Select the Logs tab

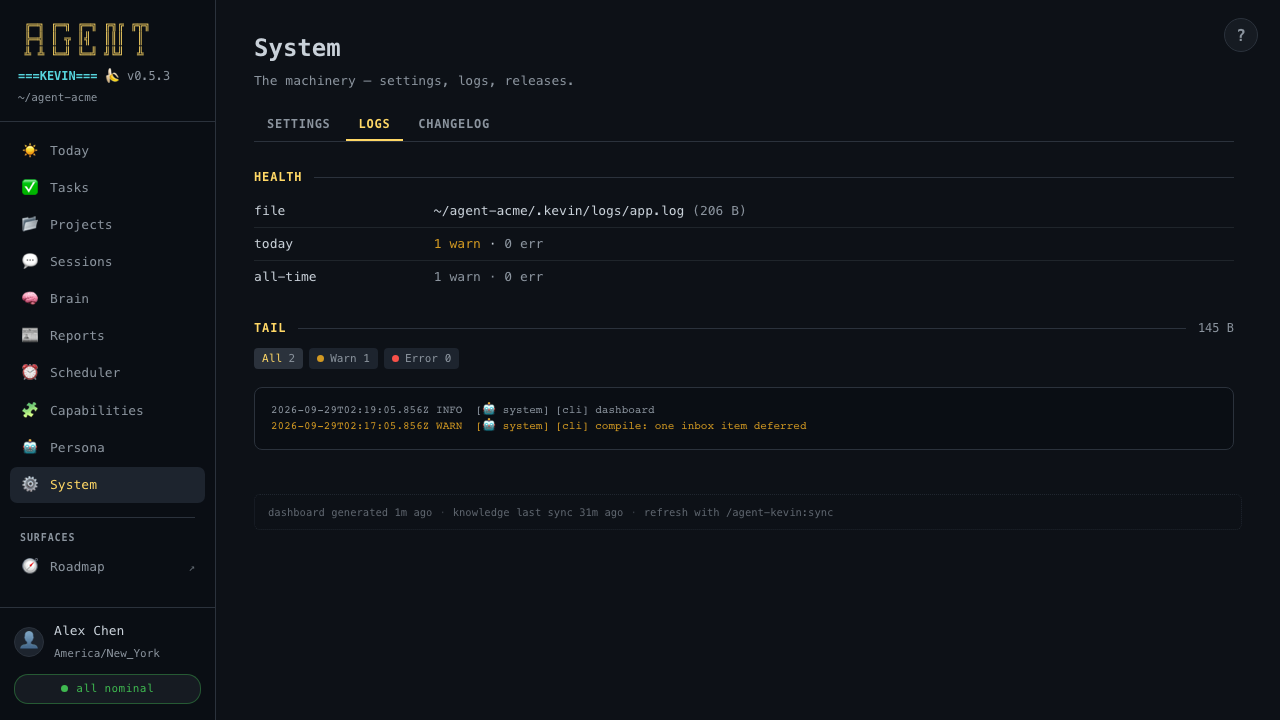374,124
